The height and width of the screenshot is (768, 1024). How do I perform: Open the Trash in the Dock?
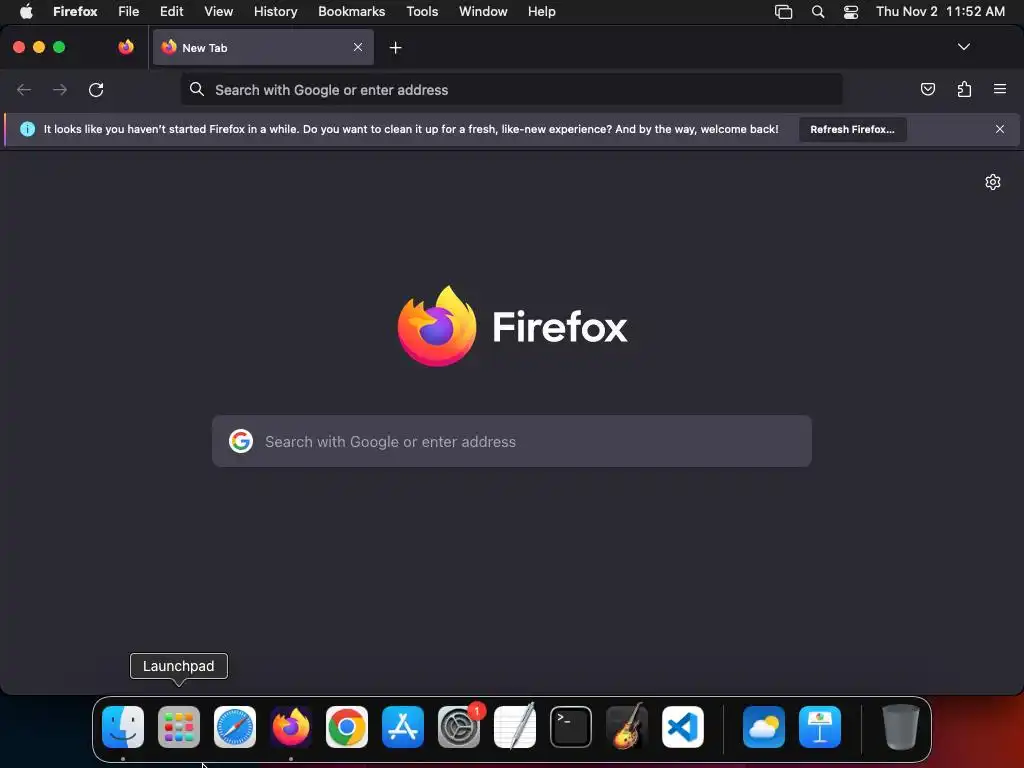pos(901,726)
